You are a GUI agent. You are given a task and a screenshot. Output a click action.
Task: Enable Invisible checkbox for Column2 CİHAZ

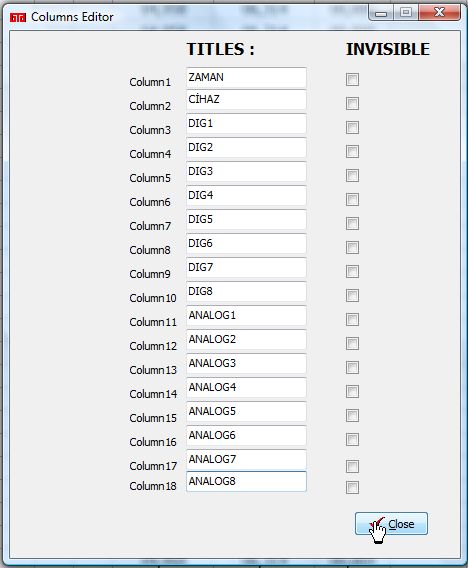[352, 103]
